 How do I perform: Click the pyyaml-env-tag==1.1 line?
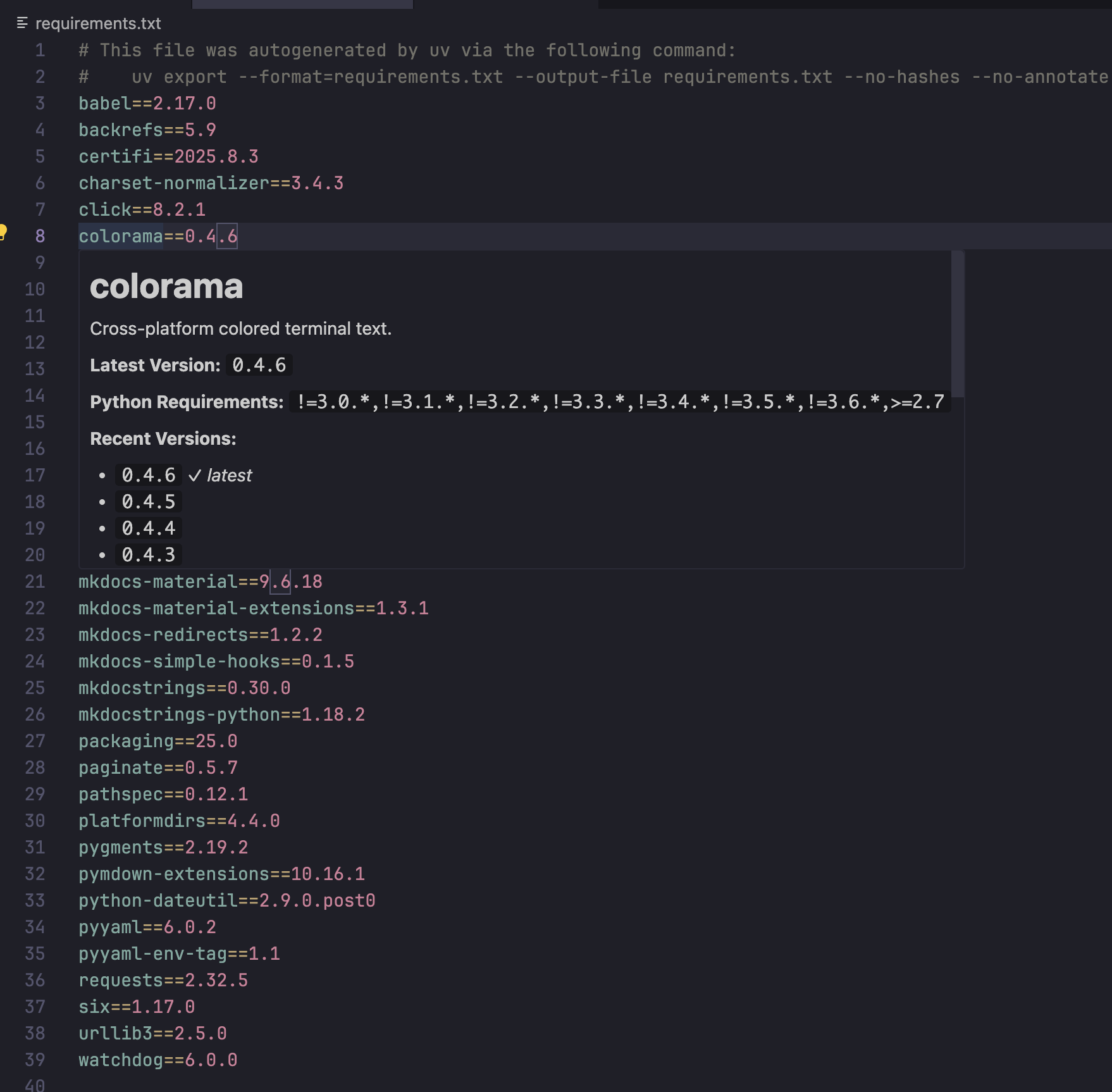pyautogui.click(x=179, y=953)
